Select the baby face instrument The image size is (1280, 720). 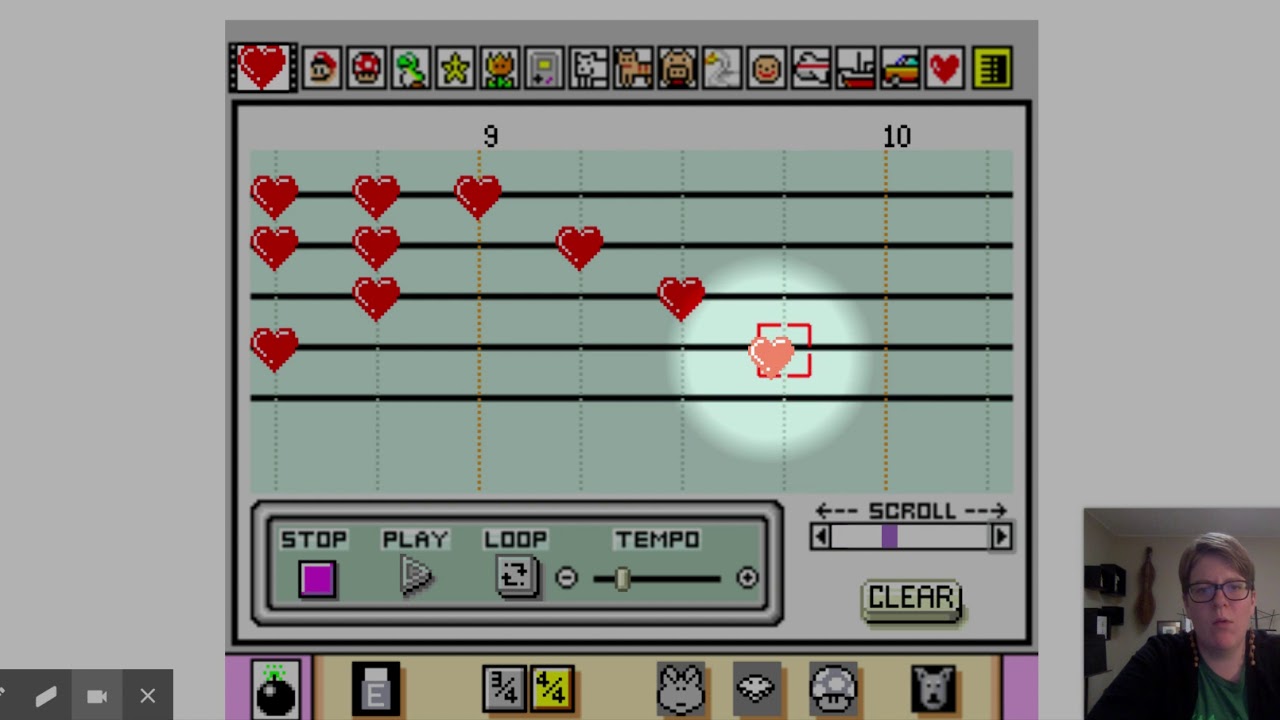click(x=767, y=69)
